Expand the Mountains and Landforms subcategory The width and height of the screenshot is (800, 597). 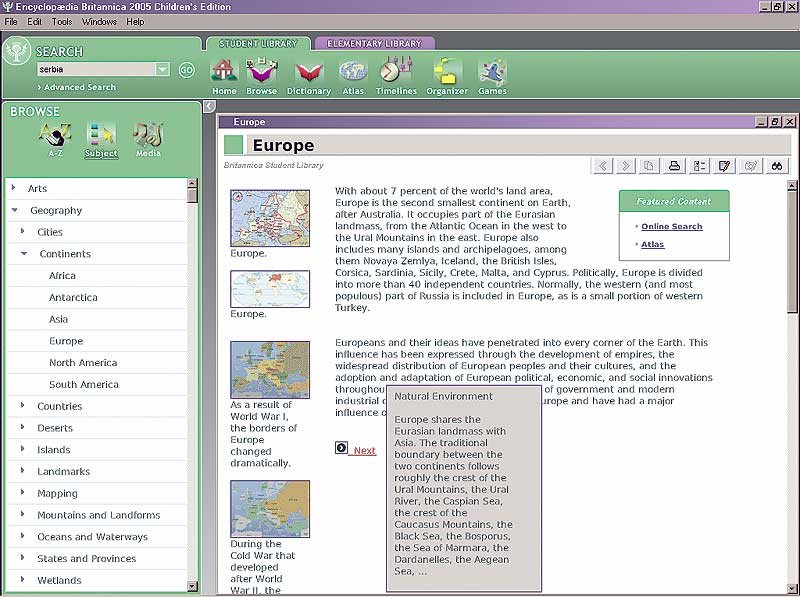[22, 514]
